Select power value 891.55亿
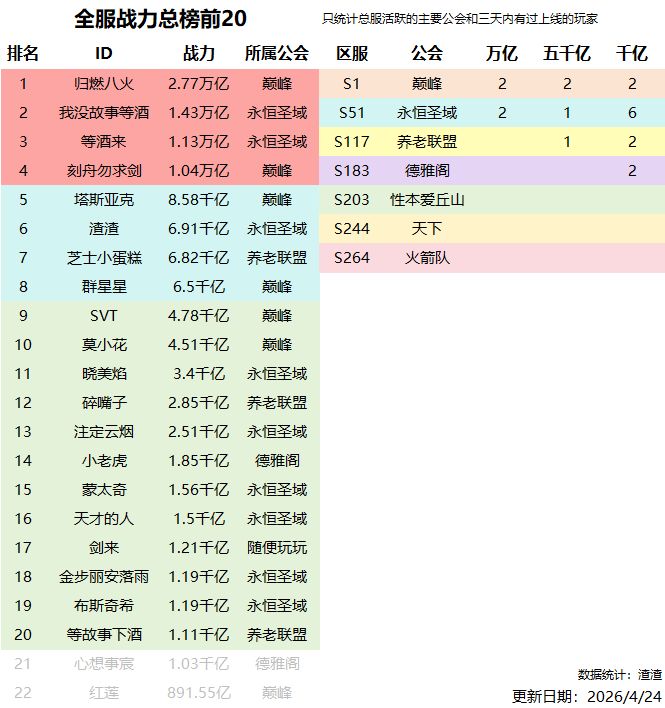The image size is (665, 708). pyautogui.click(x=199, y=693)
